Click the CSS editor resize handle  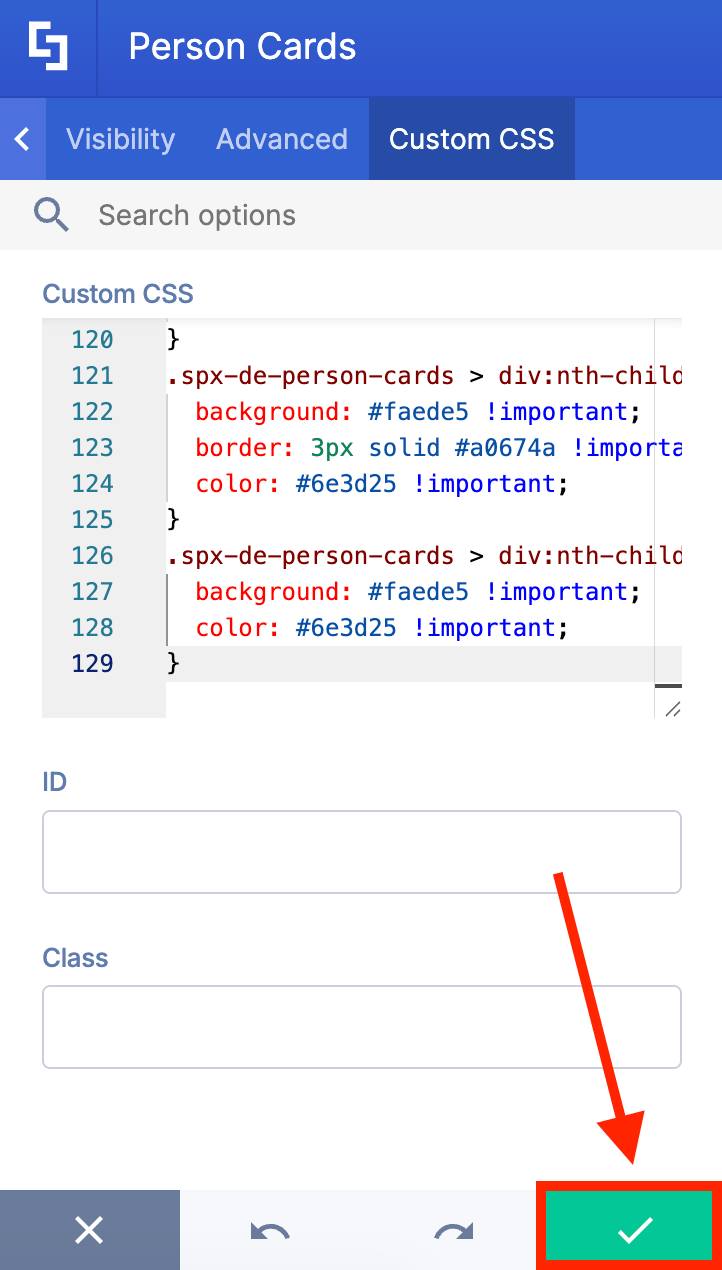672,708
